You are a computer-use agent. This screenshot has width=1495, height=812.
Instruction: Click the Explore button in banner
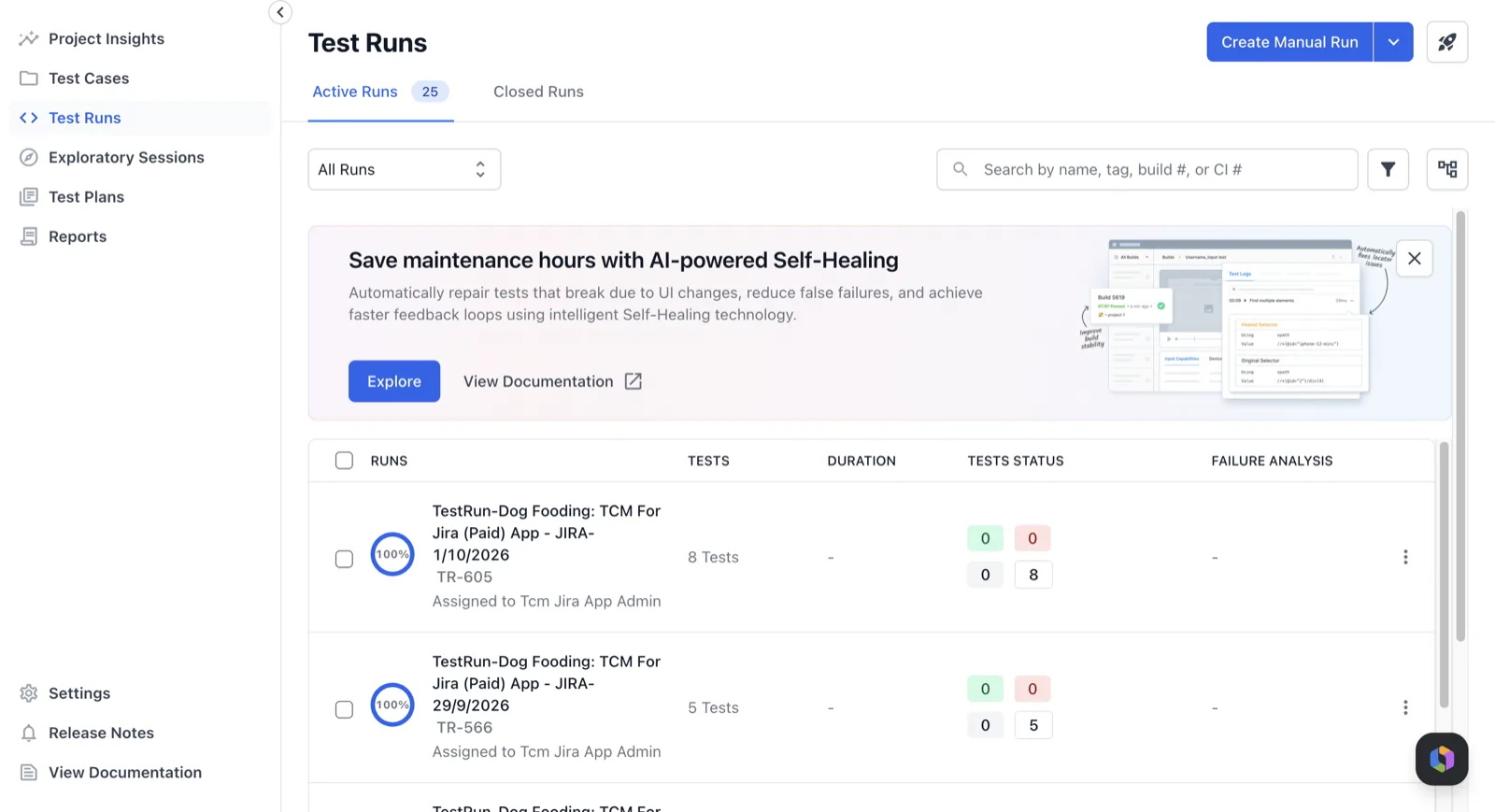394,381
